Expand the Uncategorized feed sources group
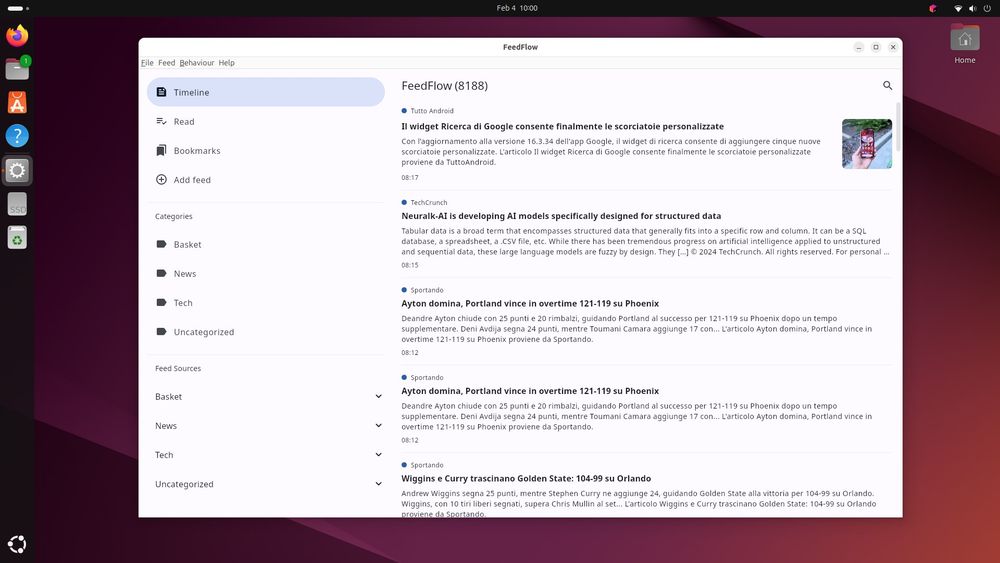 pyautogui.click(x=378, y=484)
